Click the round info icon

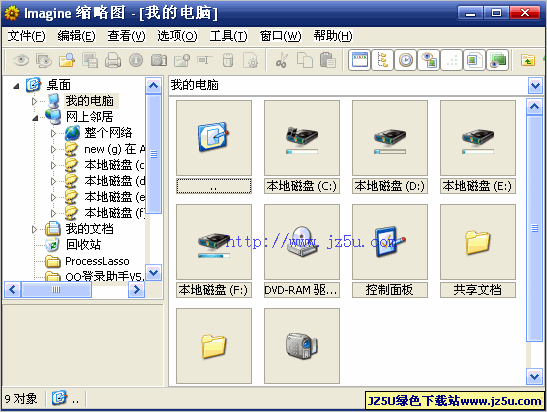click(x=136, y=60)
